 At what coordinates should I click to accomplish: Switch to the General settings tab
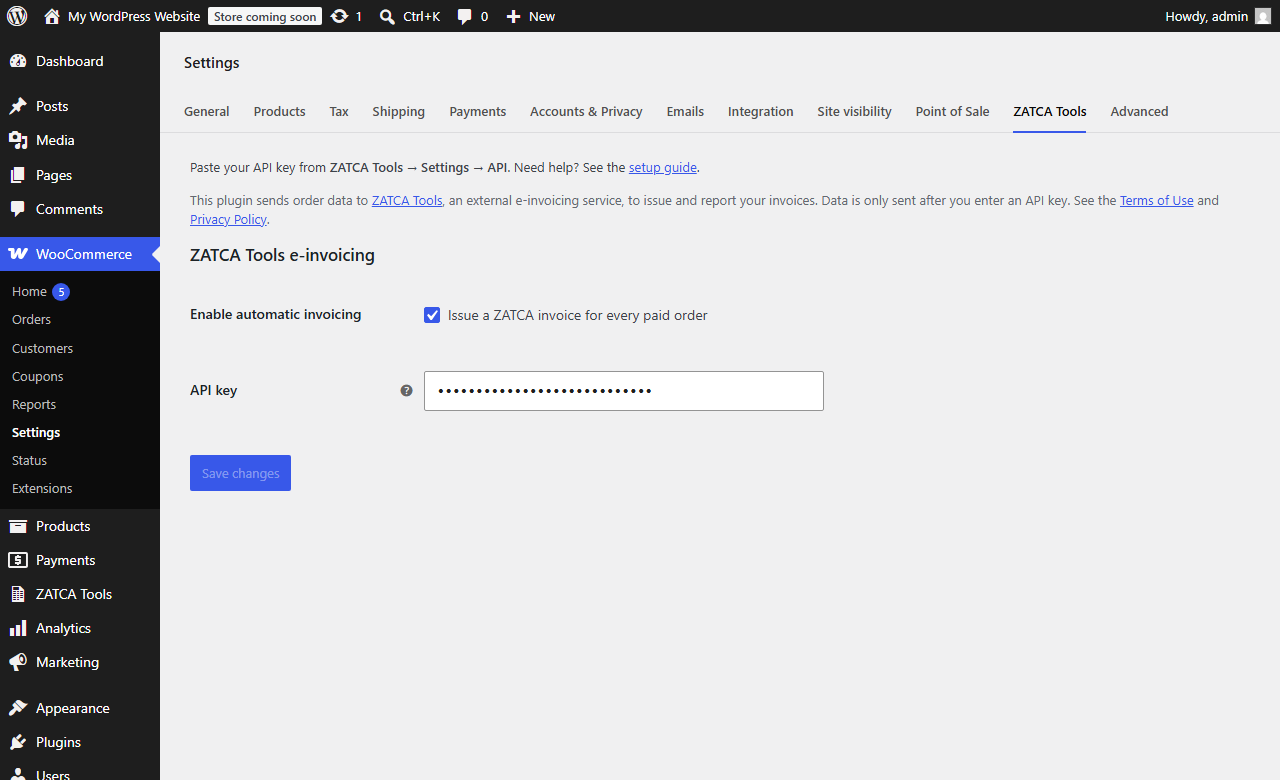click(x=207, y=111)
